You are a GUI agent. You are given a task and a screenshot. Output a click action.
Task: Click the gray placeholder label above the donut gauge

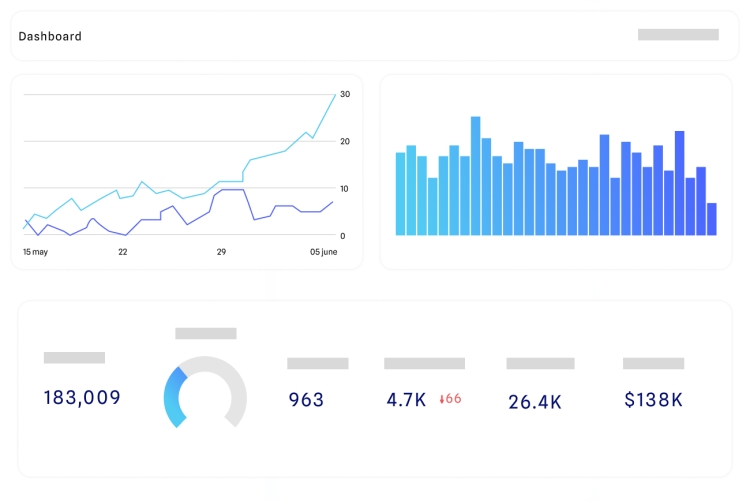point(206,333)
